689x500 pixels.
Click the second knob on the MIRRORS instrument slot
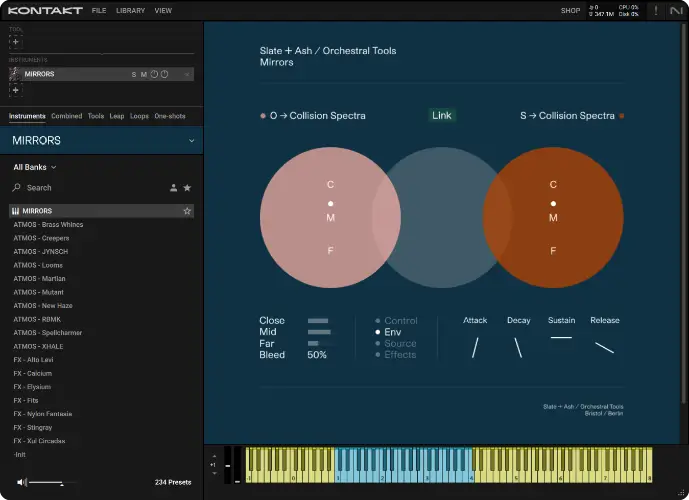point(164,74)
